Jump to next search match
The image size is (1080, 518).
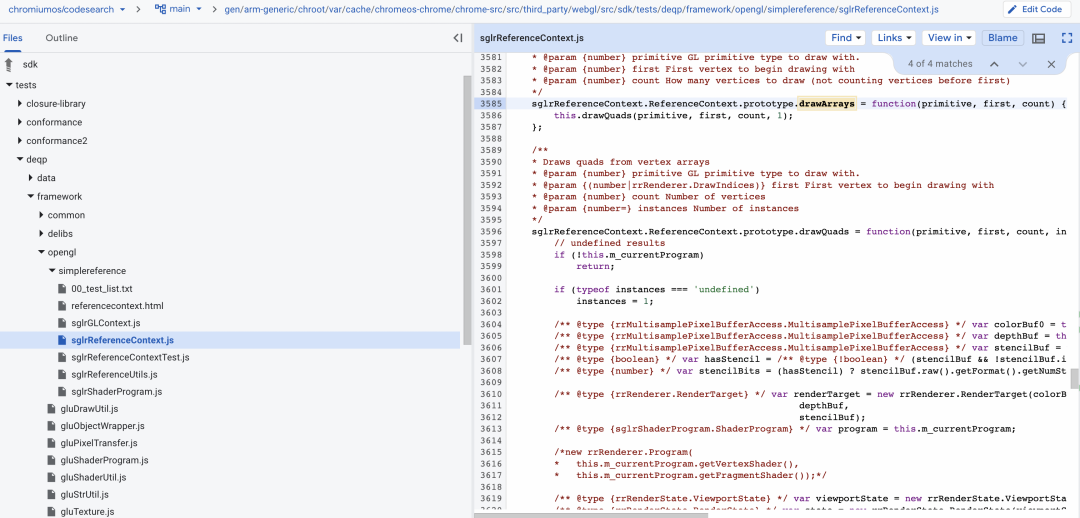[x=1022, y=64]
